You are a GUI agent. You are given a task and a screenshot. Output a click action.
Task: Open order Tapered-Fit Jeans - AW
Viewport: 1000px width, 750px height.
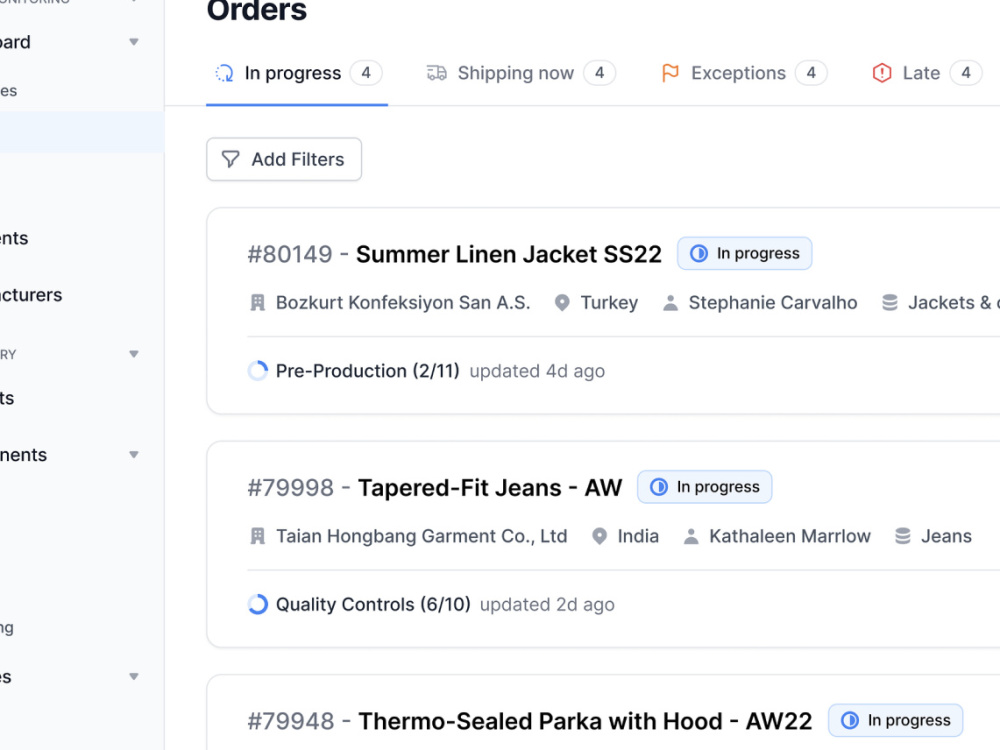490,488
